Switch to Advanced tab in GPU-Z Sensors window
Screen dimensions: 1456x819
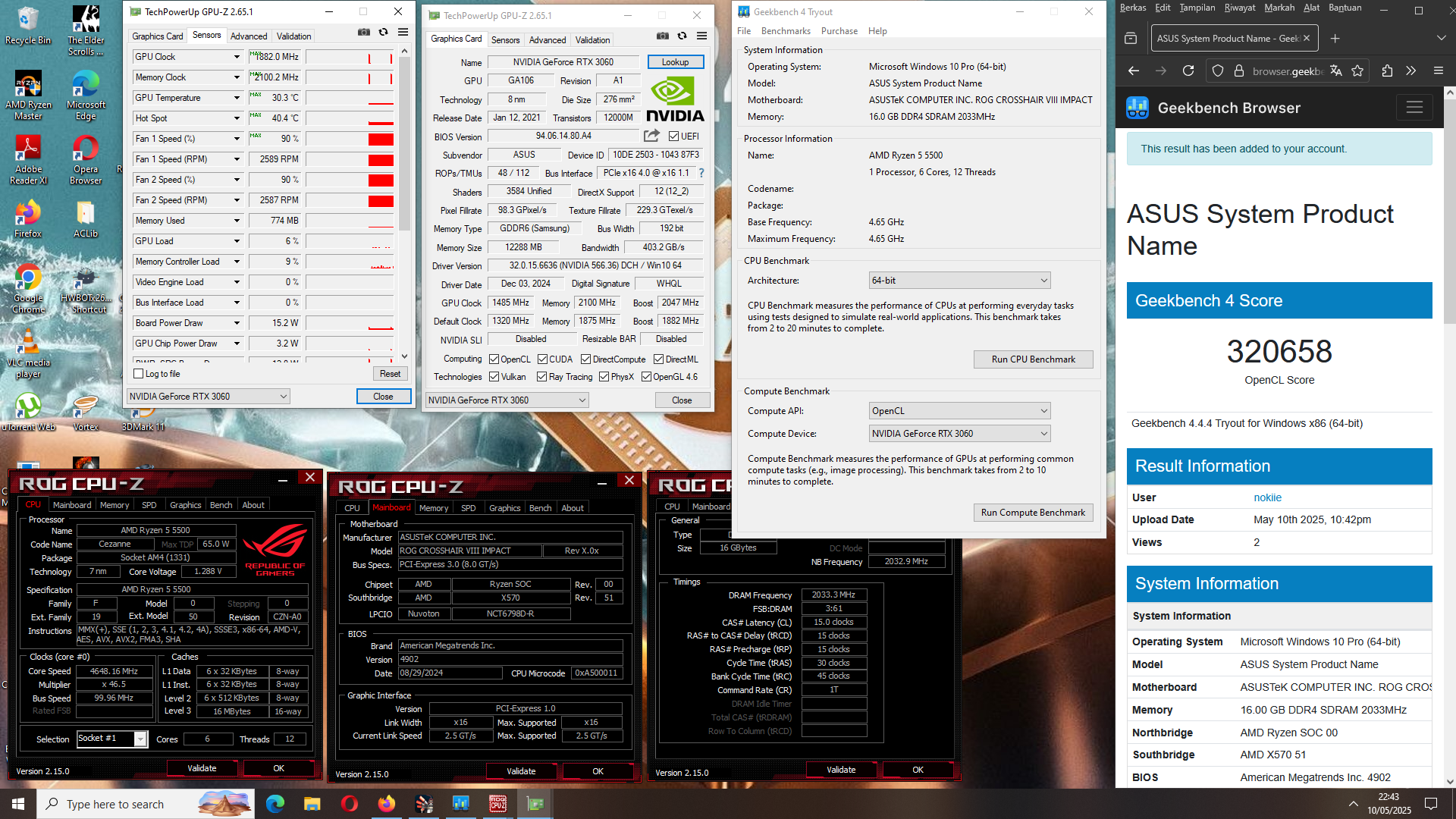click(x=249, y=36)
